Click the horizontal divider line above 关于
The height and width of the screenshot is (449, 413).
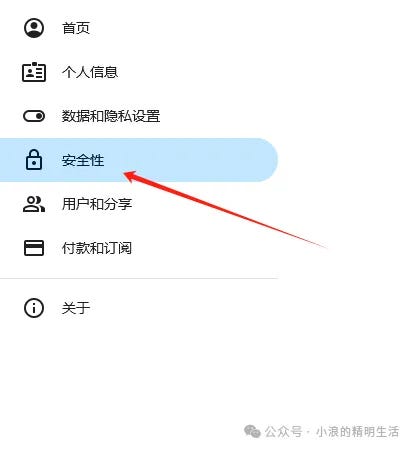(x=139, y=278)
